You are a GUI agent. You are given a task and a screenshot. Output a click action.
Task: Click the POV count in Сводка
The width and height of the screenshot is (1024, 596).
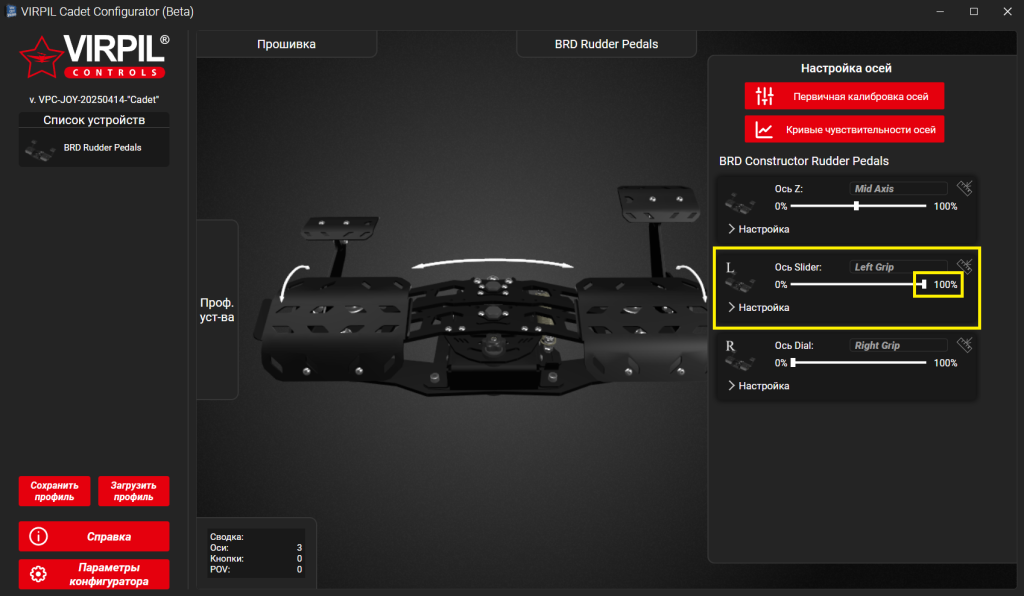tap(299, 569)
